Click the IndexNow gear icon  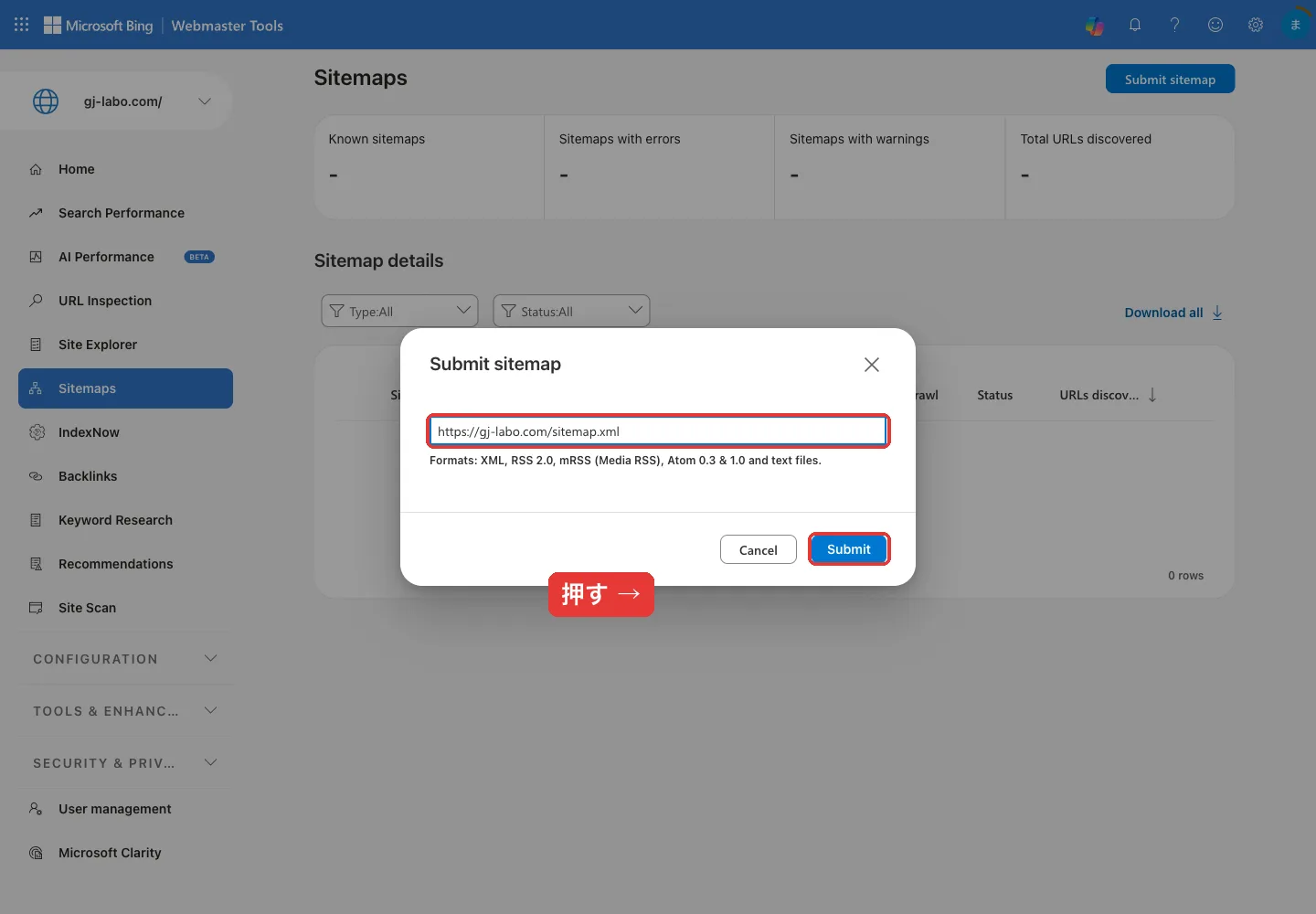(x=37, y=432)
